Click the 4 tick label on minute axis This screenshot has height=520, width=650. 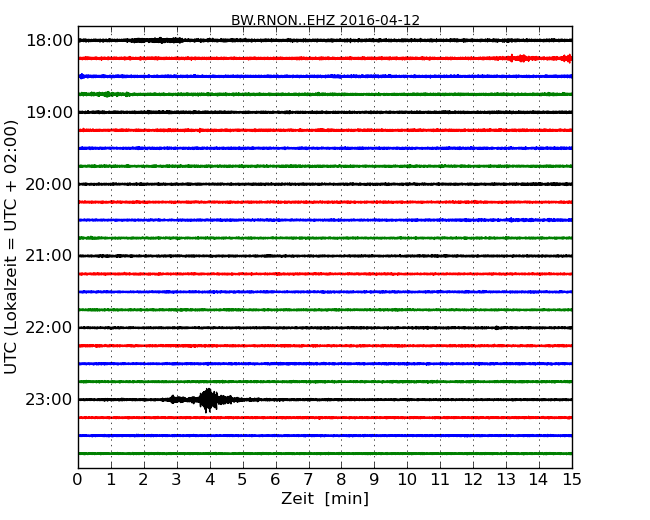click(210, 479)
